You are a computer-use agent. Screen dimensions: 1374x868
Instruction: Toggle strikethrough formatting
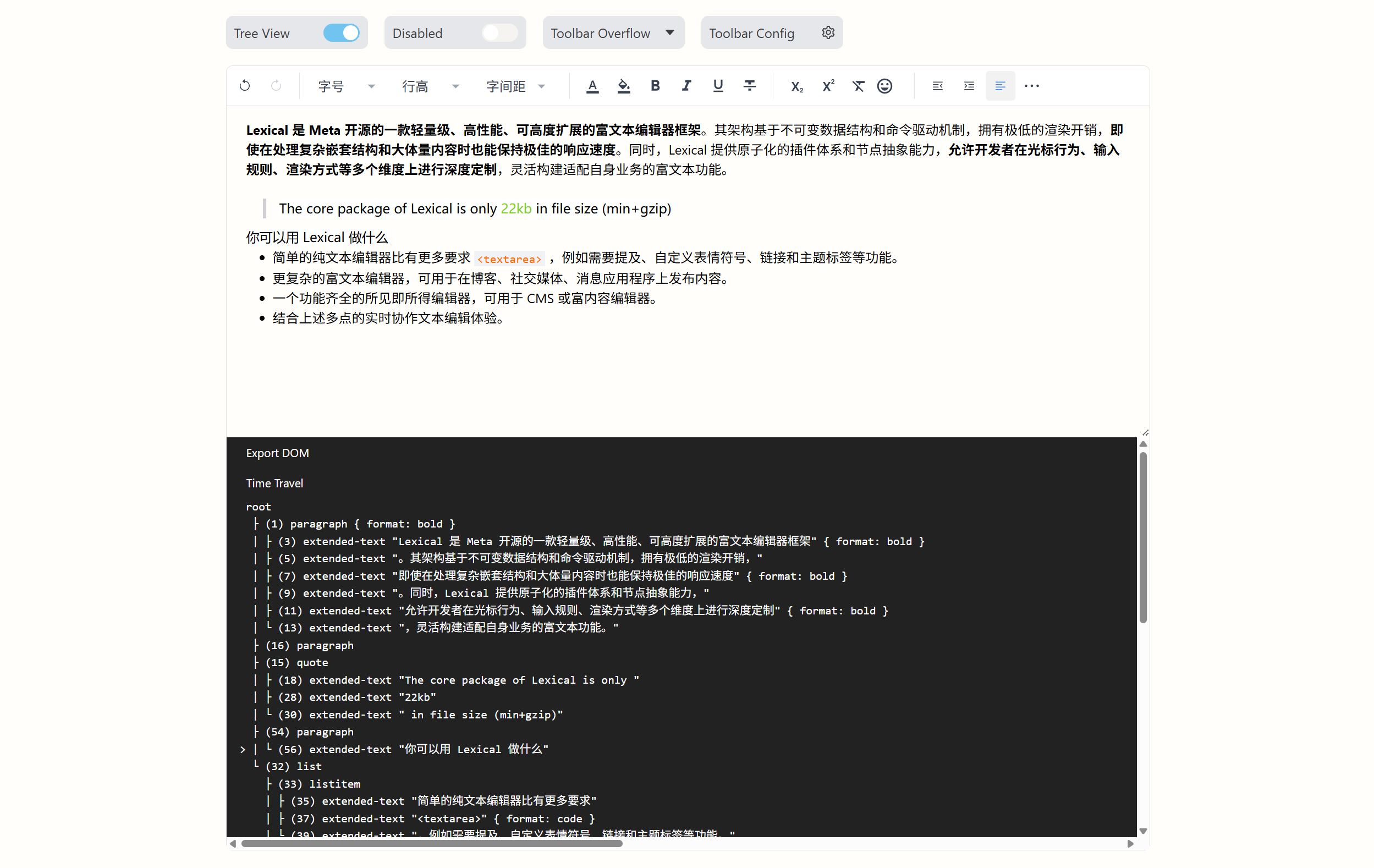pos(749,86)
